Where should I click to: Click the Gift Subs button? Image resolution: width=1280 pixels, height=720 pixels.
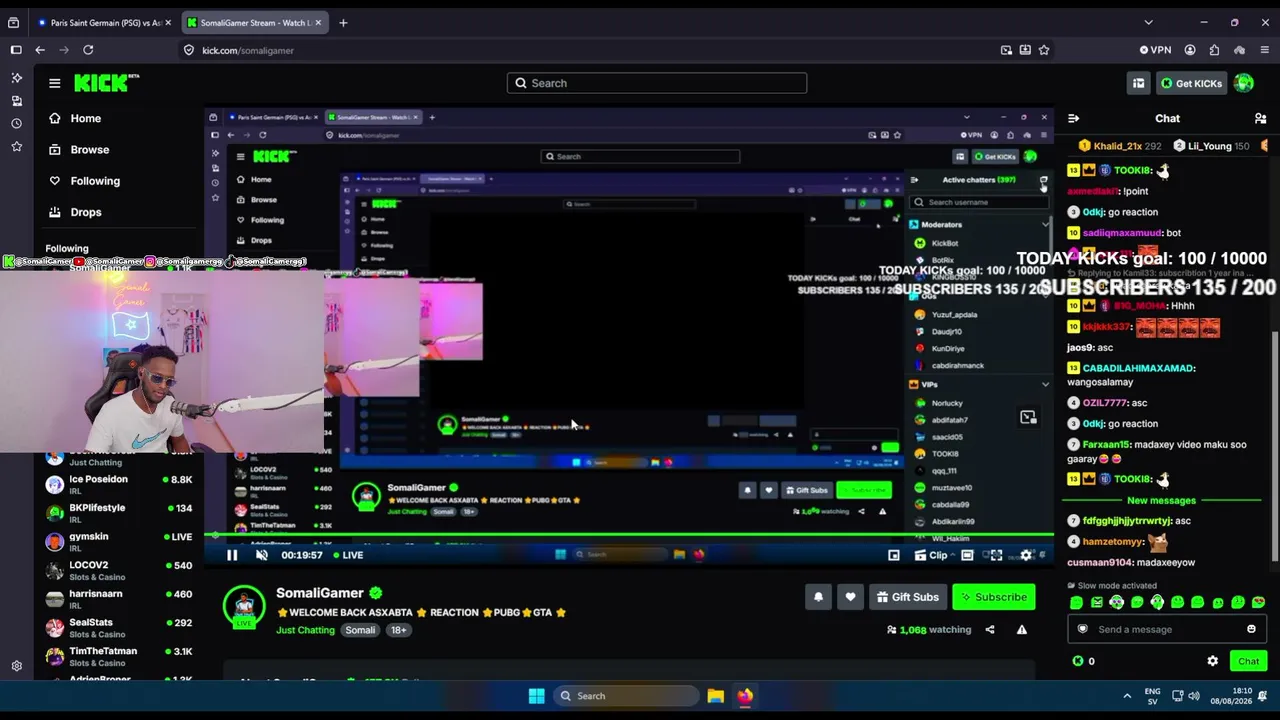pyautogui.click(x=907, y=597)
